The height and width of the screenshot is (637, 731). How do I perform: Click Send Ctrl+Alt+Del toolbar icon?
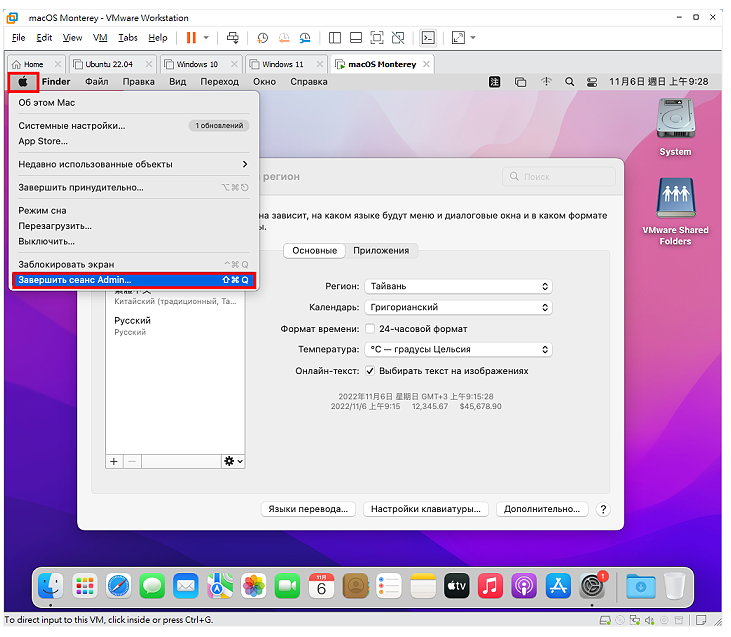click(233, 38)
